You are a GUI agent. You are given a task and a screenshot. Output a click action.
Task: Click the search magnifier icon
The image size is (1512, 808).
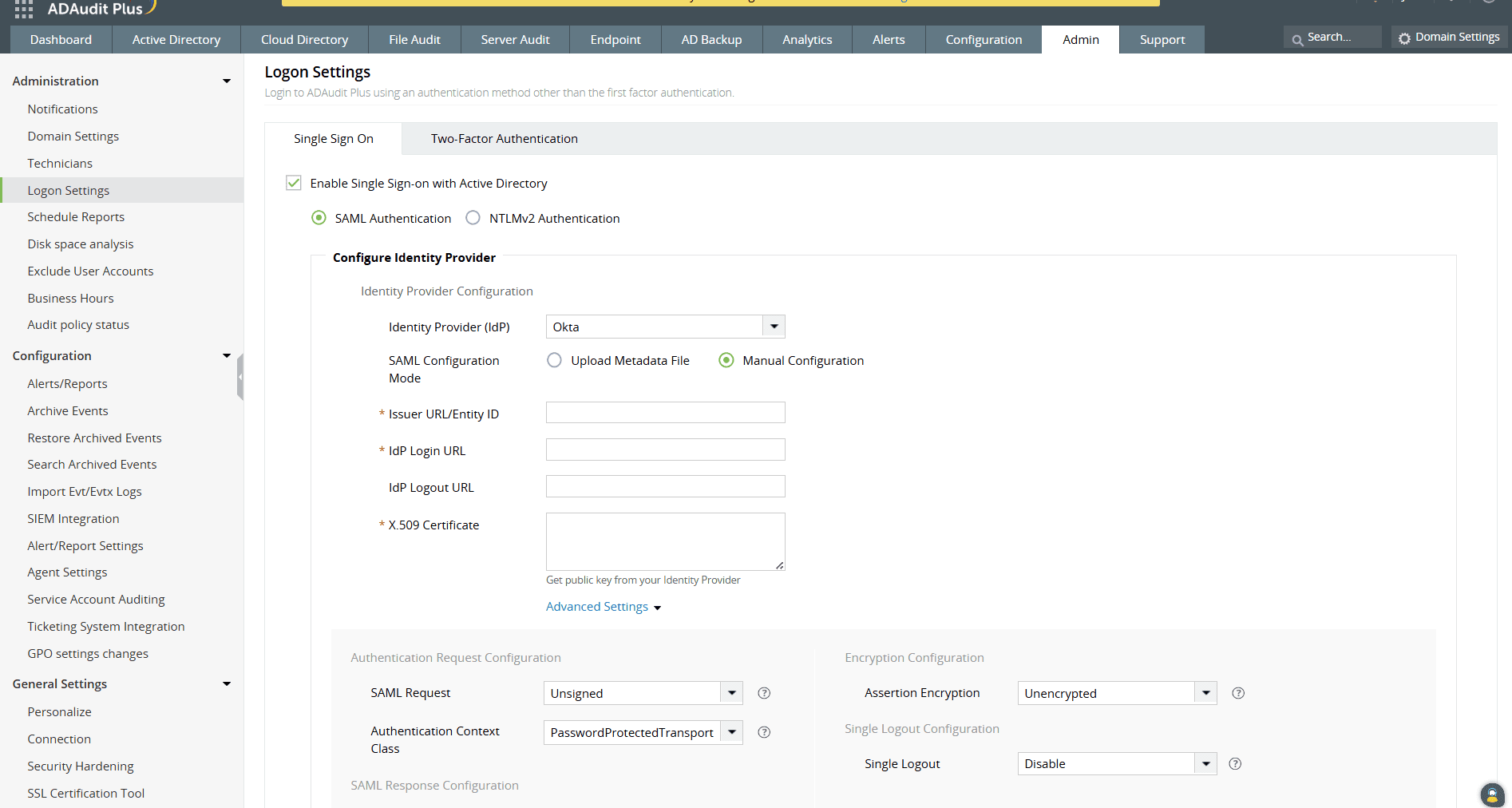click(x=1298, y=37)
